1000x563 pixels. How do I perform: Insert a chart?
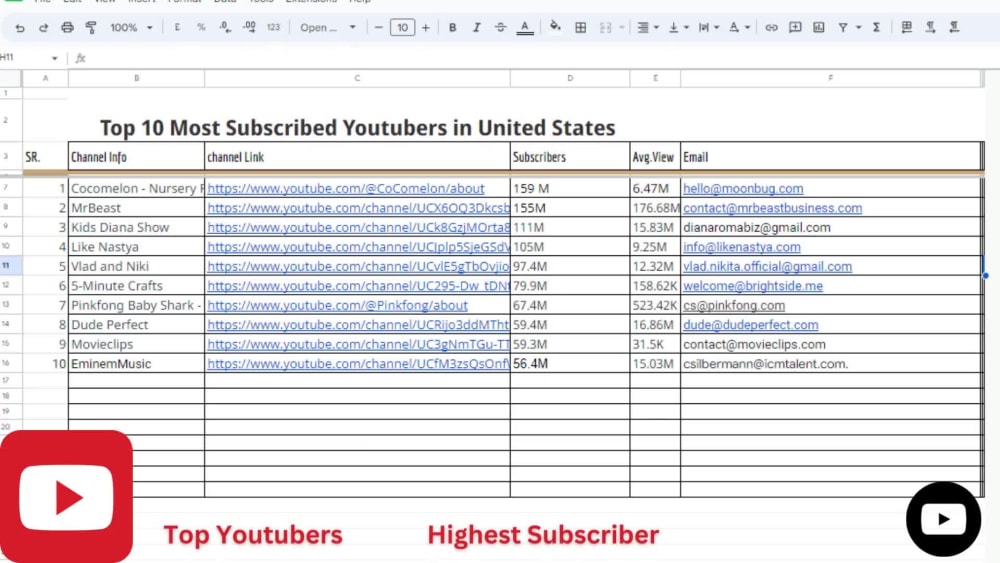point(819,27)
